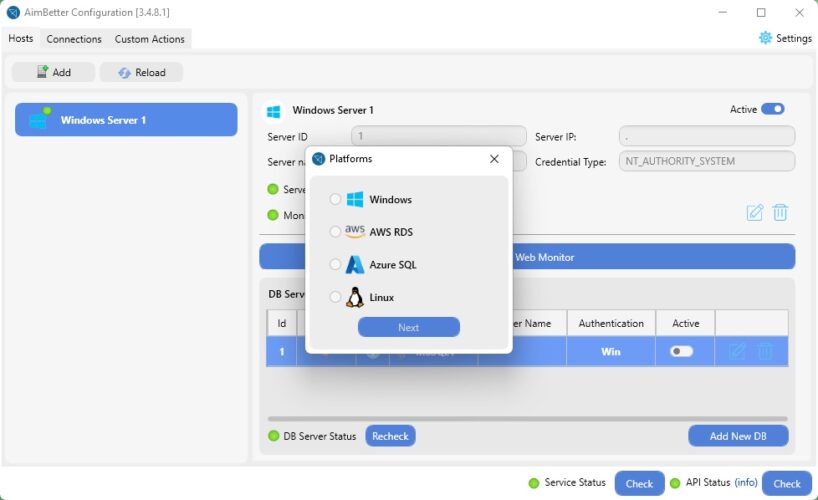Click the Recheck DB server status button
This screenshot has width=818, height=500.
pyautogui.click(x=390, y=436)
